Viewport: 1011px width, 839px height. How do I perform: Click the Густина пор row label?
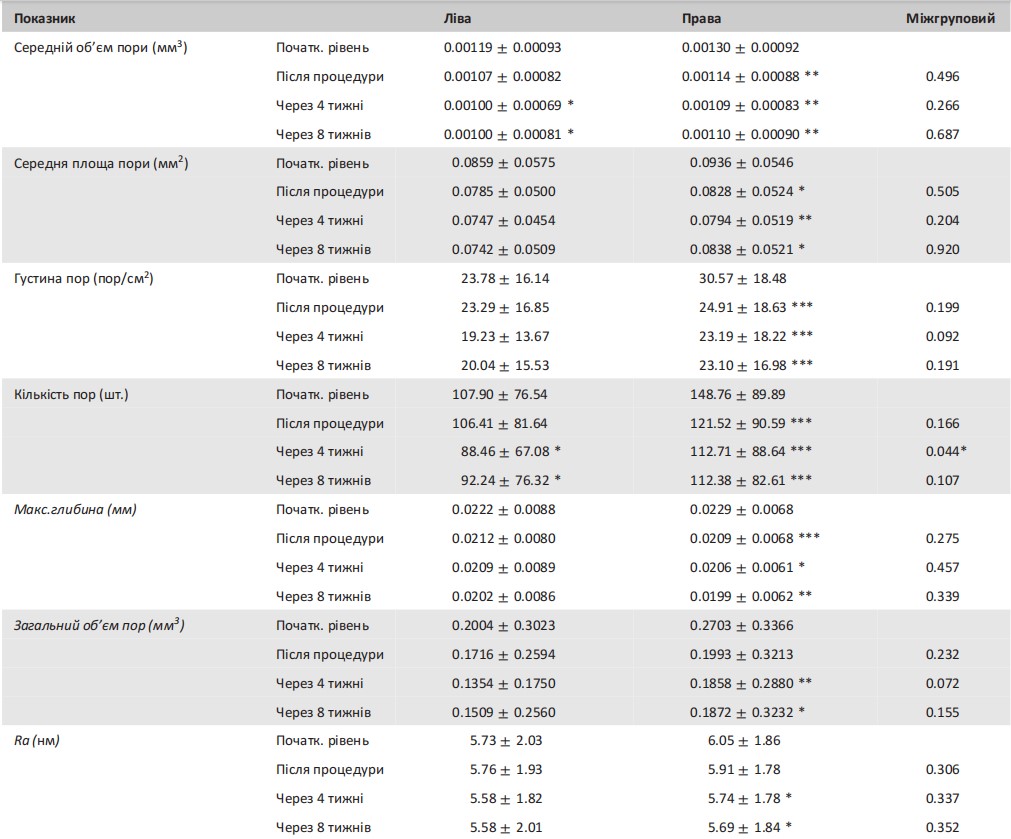click(x=83, y=279)
